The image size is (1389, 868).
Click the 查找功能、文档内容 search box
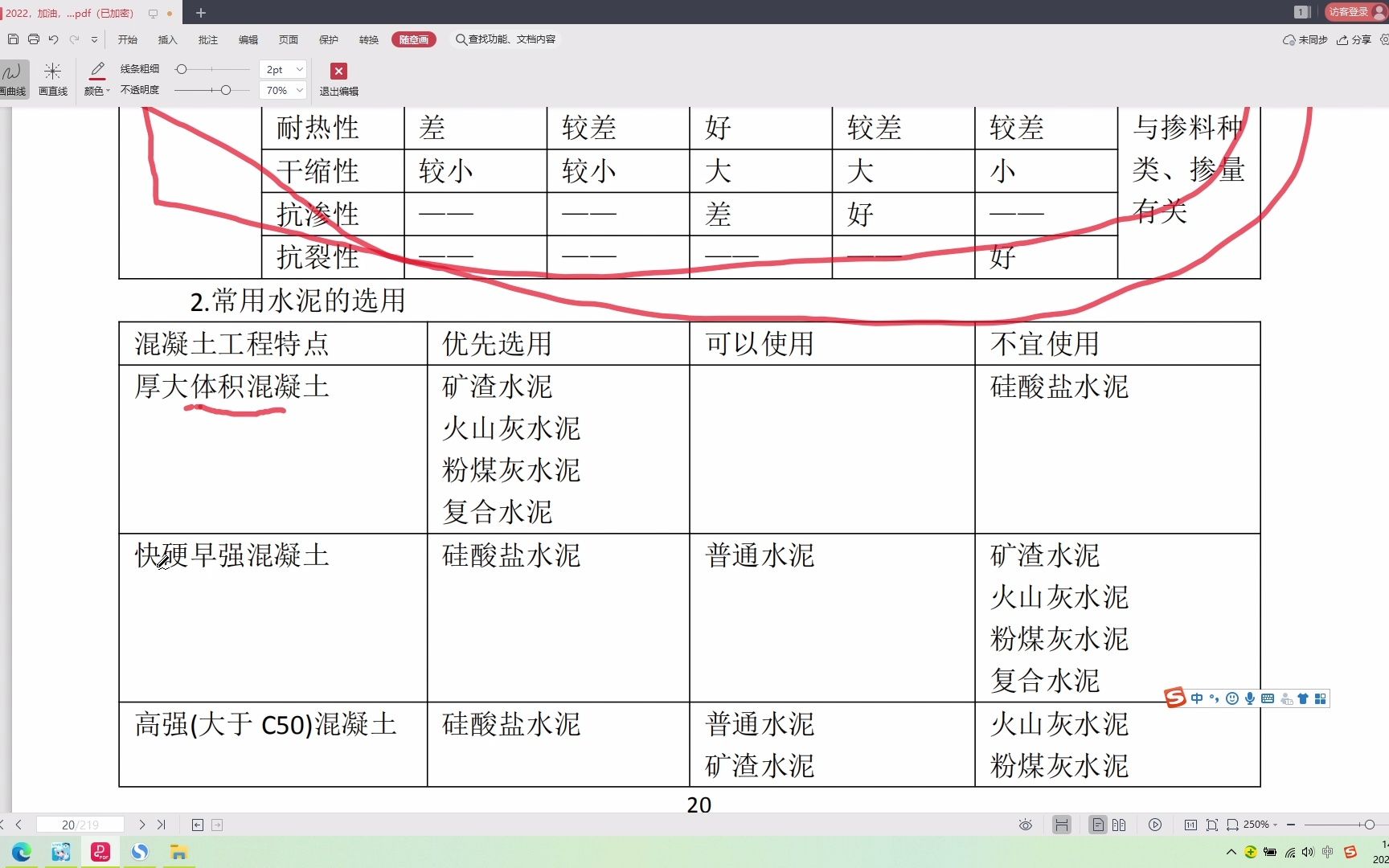506,39
